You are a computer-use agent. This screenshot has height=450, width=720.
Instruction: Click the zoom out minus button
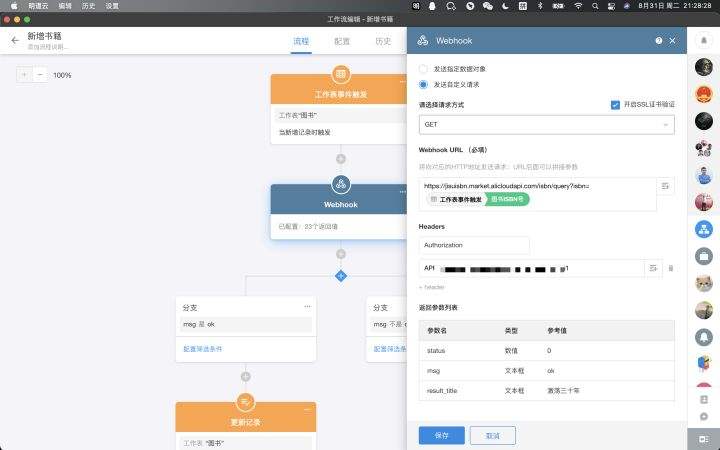40,75
